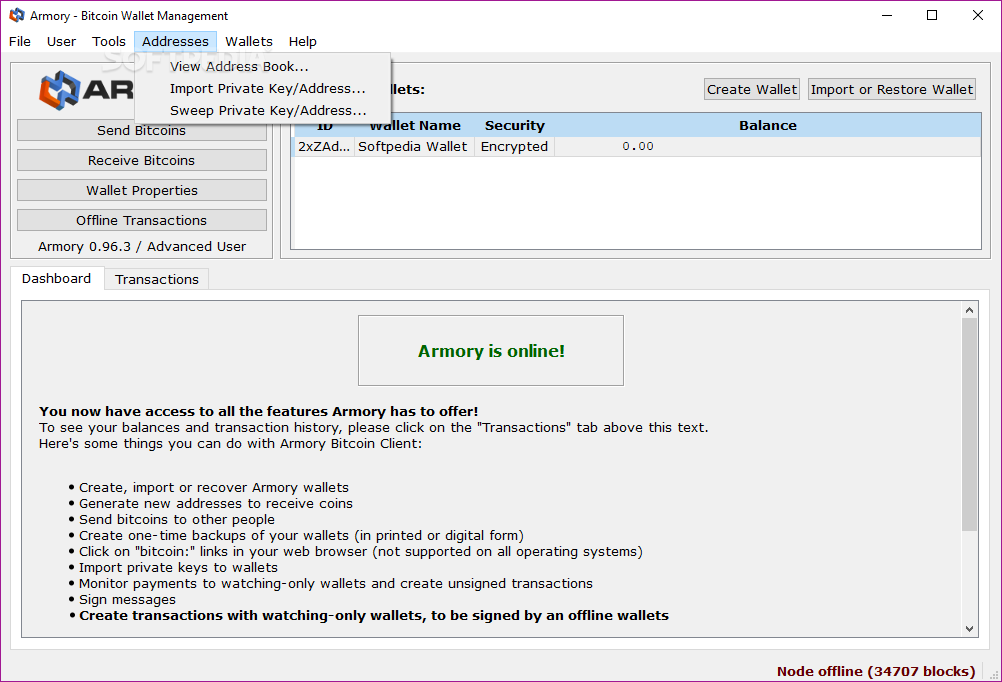Click the Armory 0.96.3 / Advanced User label
This screenshot has width=1002, height=682.
142,246
